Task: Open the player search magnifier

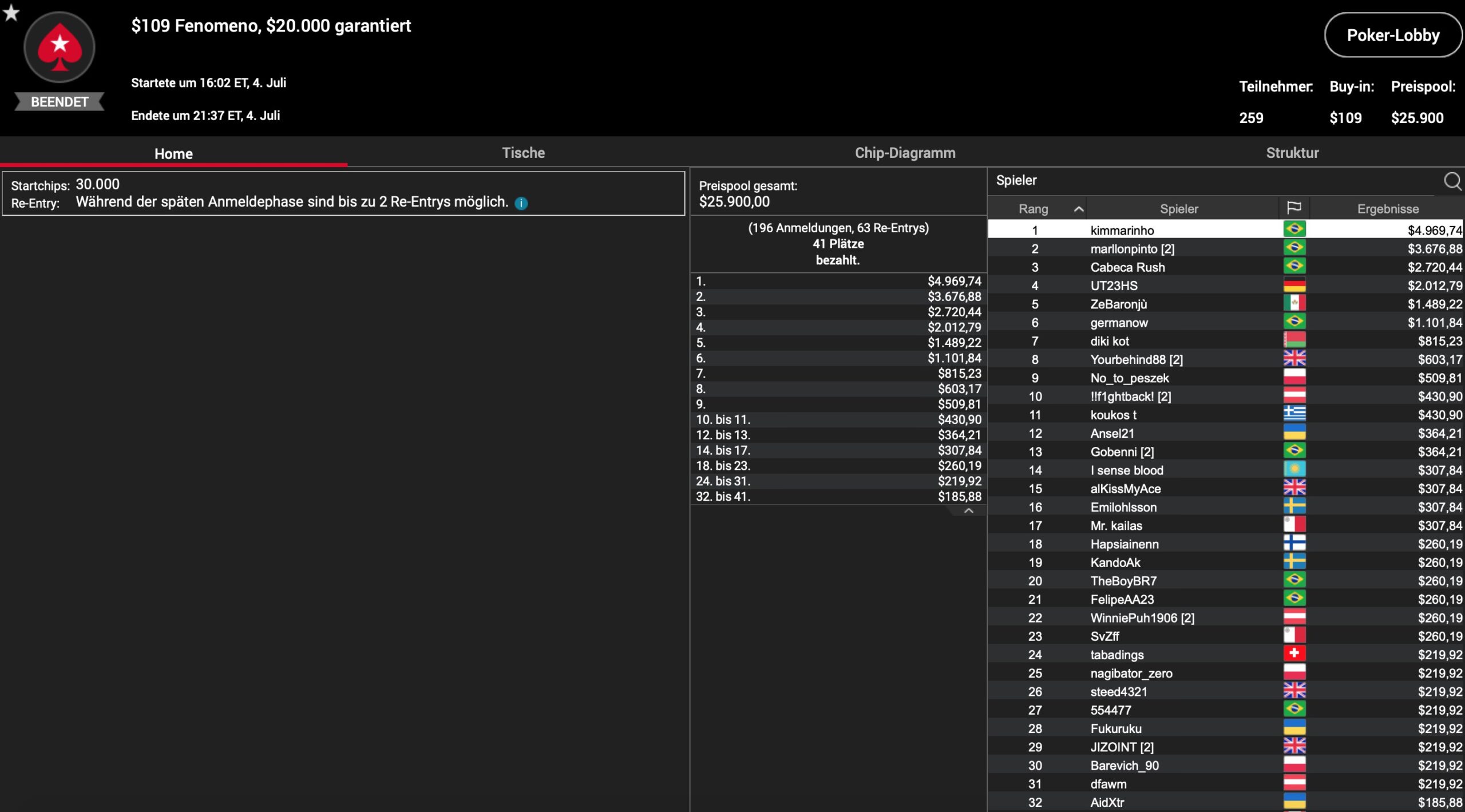Action: click(1452, 181)
